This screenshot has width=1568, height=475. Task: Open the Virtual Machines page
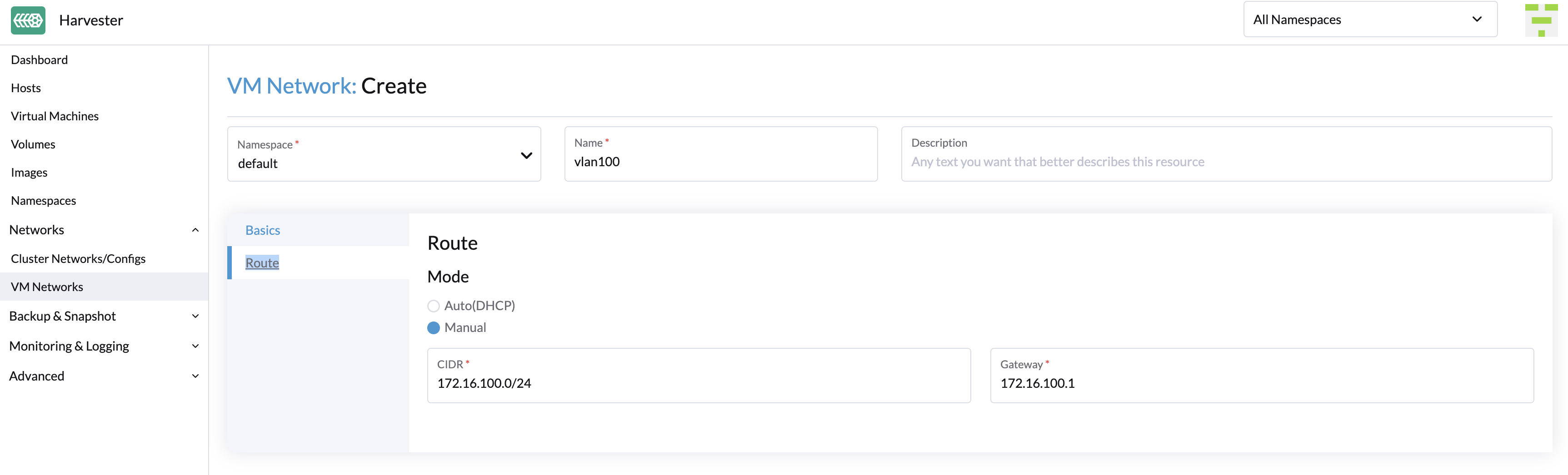pyautogui.click(x=54, y=115)
